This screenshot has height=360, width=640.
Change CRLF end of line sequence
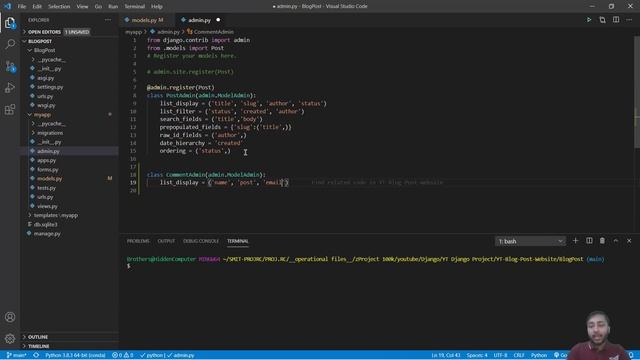pyautogui.click(x=519, y=355)
